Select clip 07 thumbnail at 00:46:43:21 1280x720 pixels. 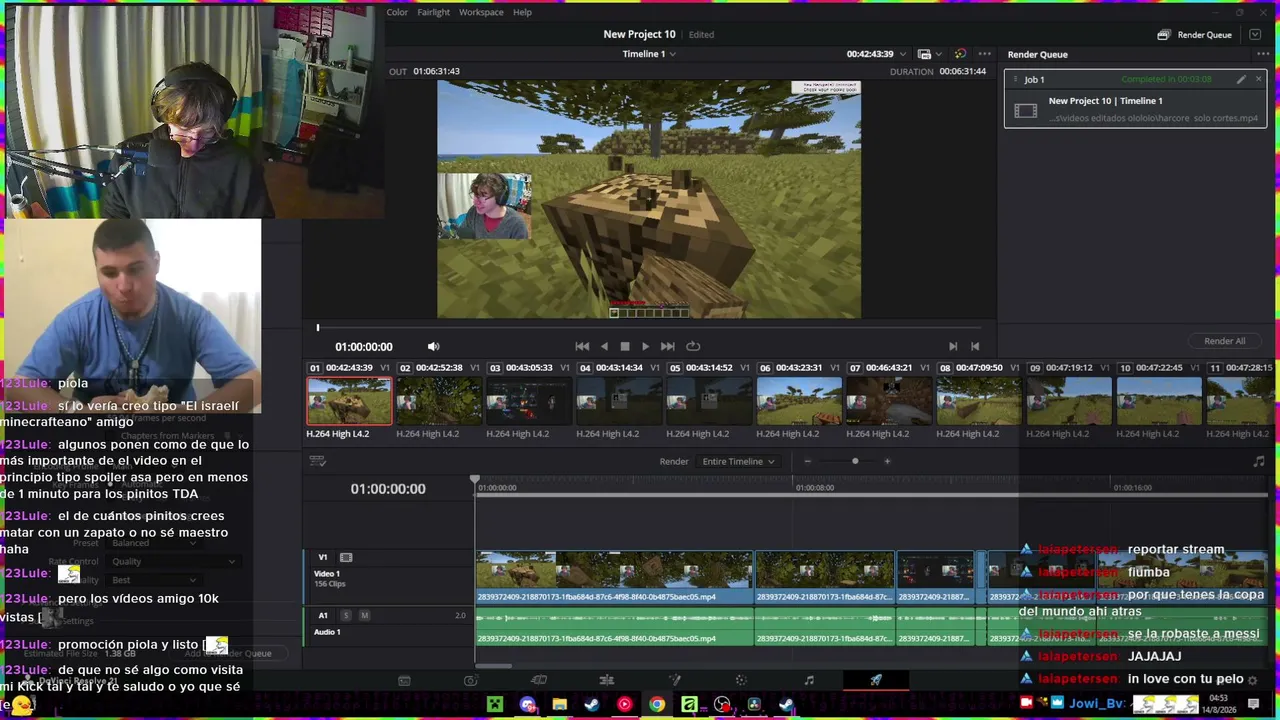[889, 401]
